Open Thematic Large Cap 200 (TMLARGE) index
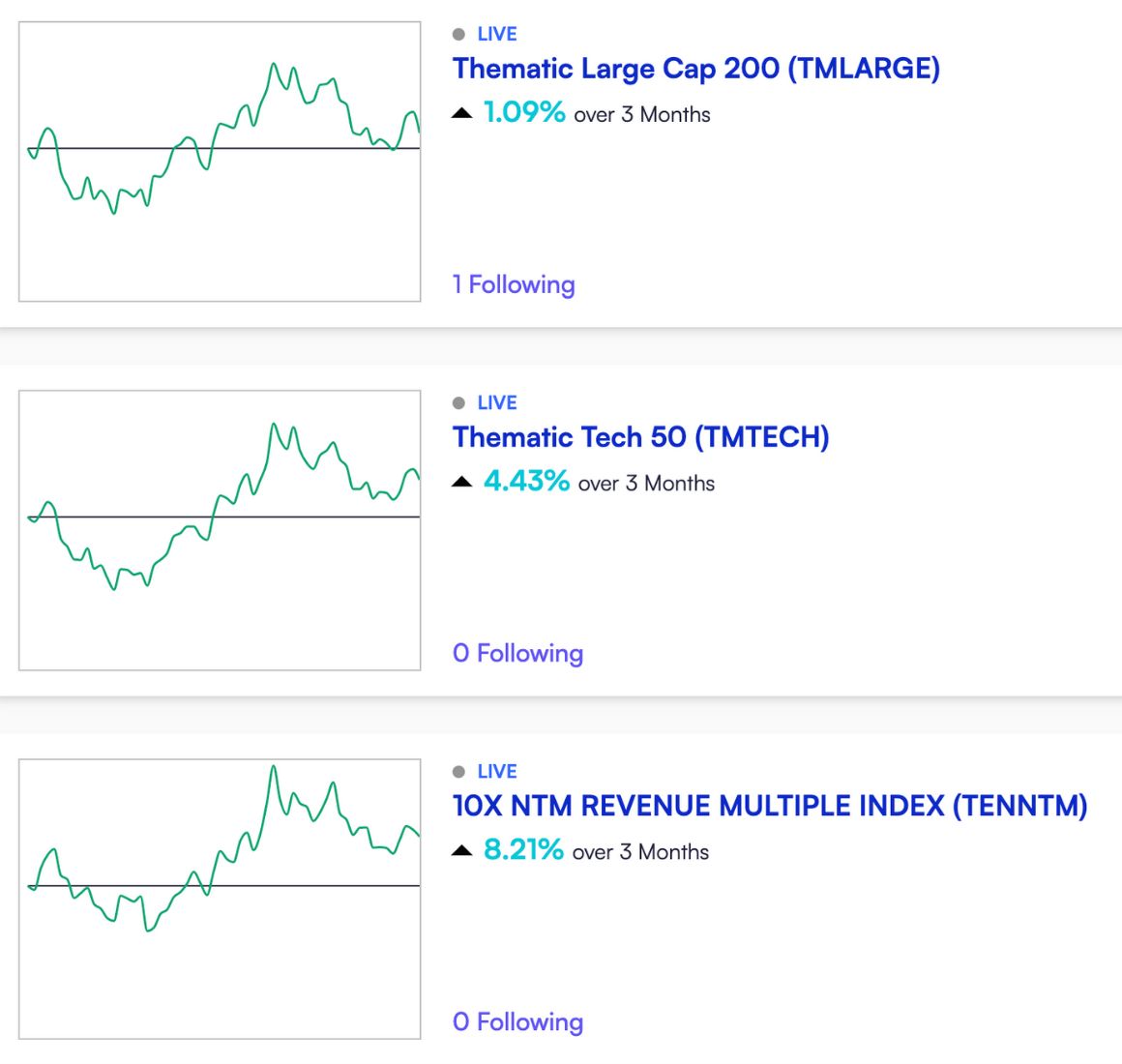This screenshot has height=1064, width=1122. point(695,69)
